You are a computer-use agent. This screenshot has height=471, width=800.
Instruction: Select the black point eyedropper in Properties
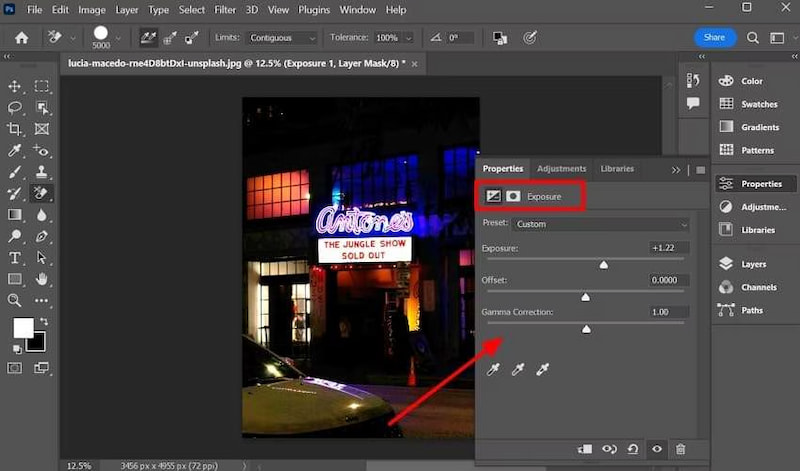[x=493, y=369]
